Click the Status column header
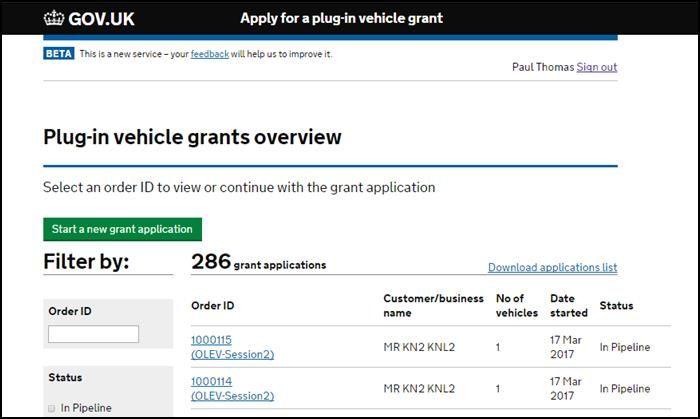 [x=616, y=305]
